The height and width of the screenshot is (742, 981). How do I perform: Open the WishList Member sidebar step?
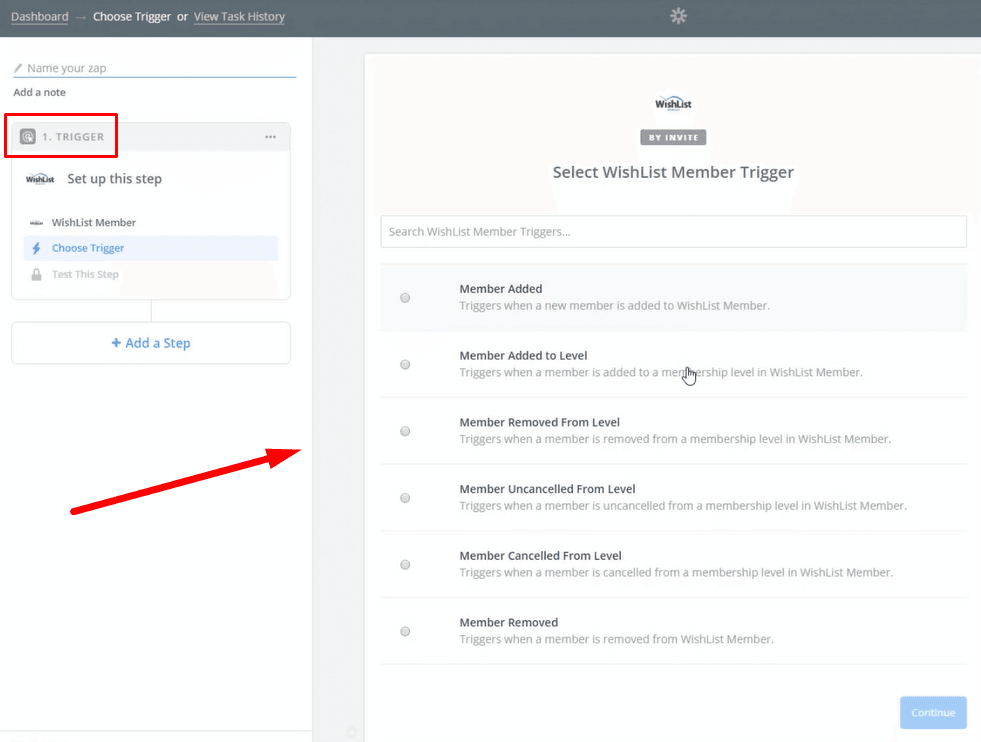(x=151, y=223)
